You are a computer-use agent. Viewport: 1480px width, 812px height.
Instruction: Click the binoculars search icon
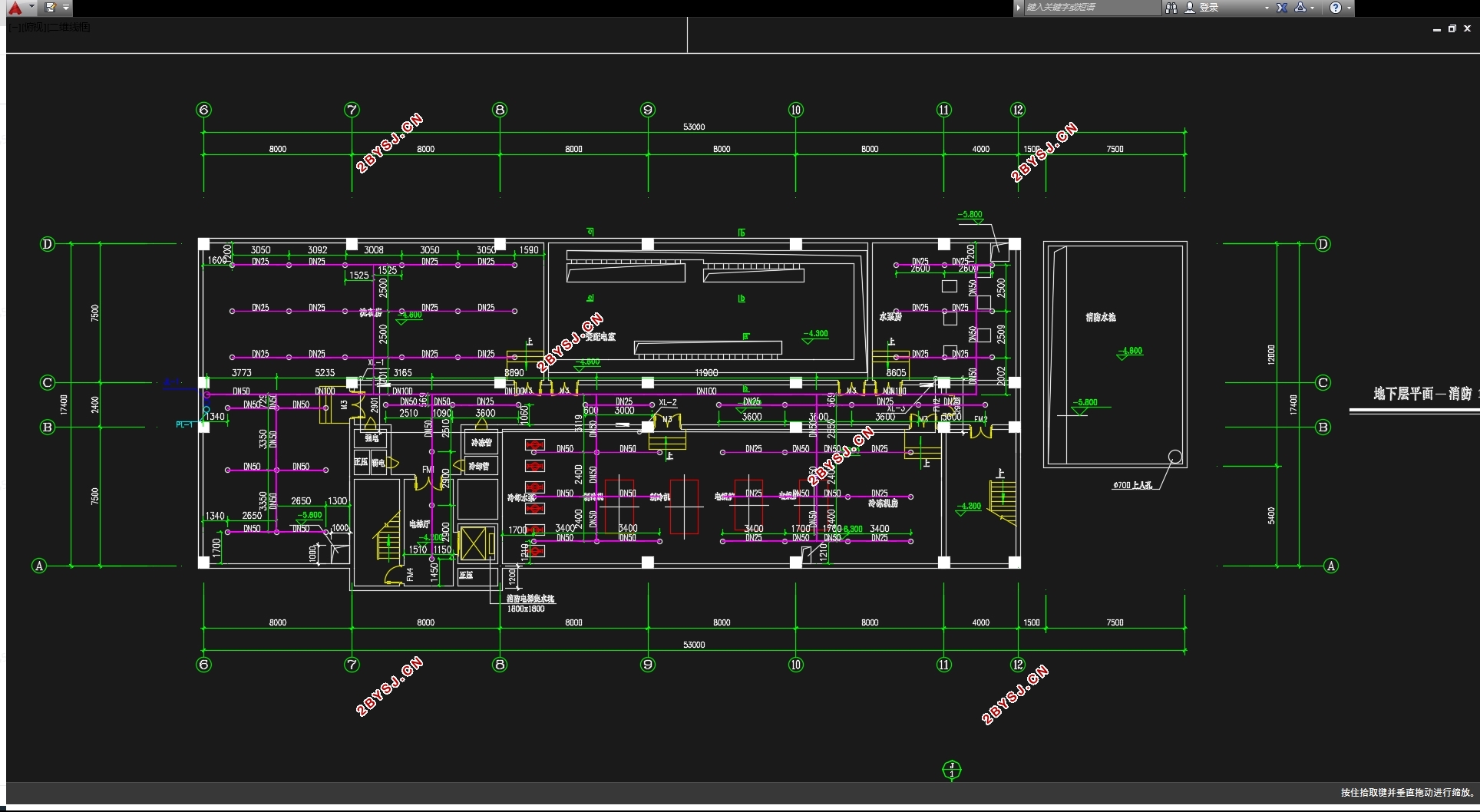click(1171, 8)
